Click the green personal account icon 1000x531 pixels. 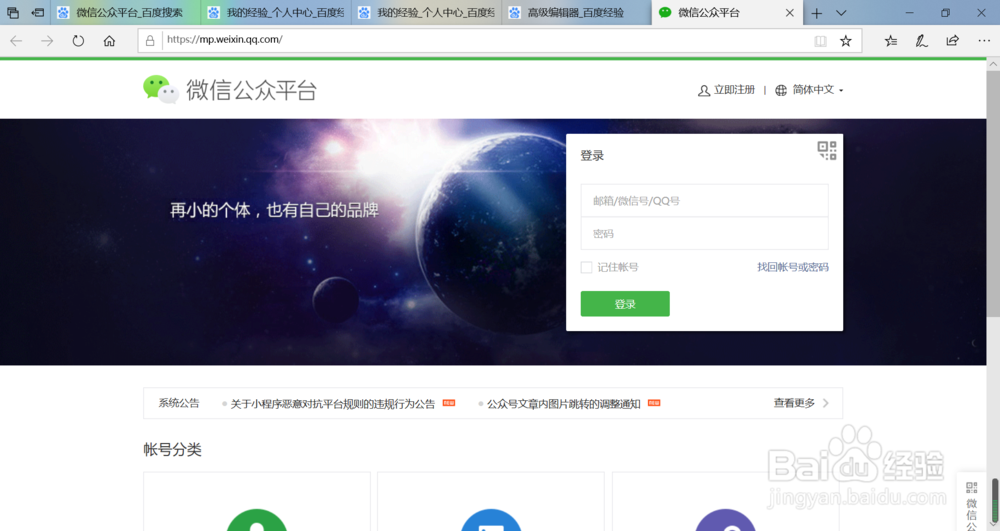257,520
